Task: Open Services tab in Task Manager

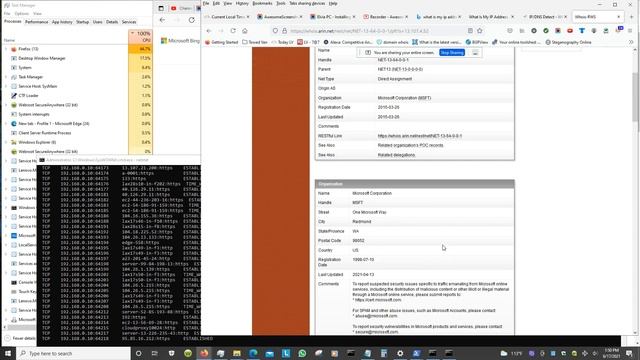Action: coord(129,22)
